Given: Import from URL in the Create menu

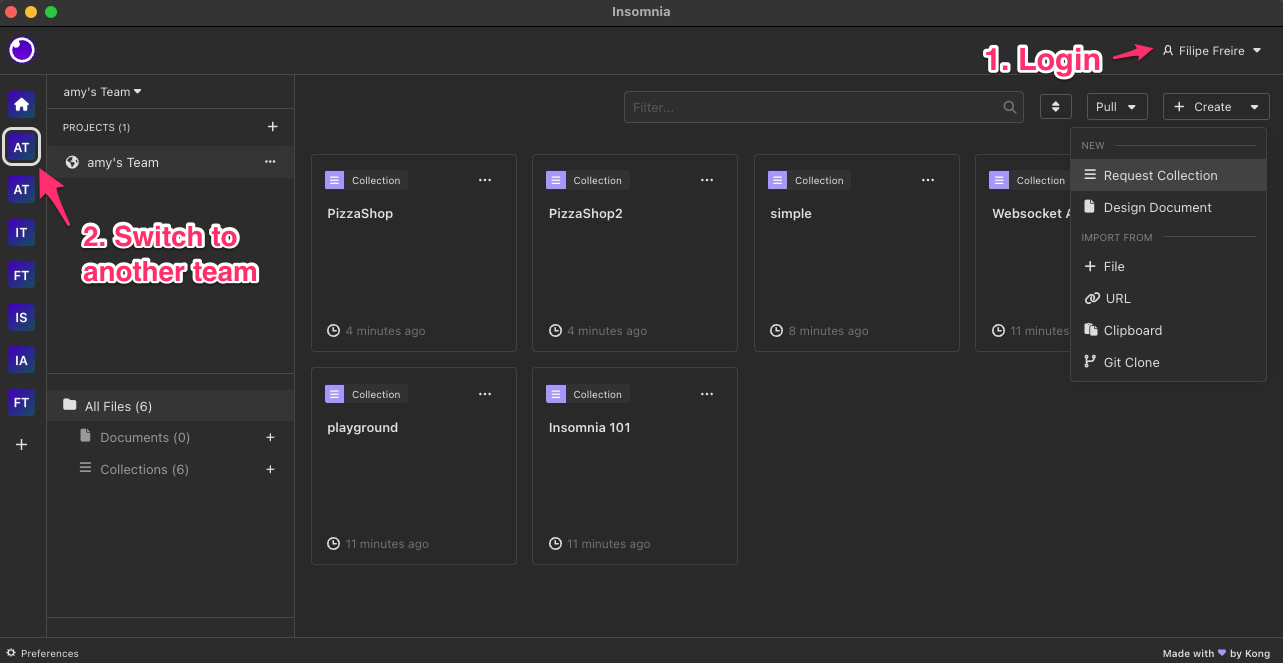Looking at the screenshot, I should coord(1168,298).
